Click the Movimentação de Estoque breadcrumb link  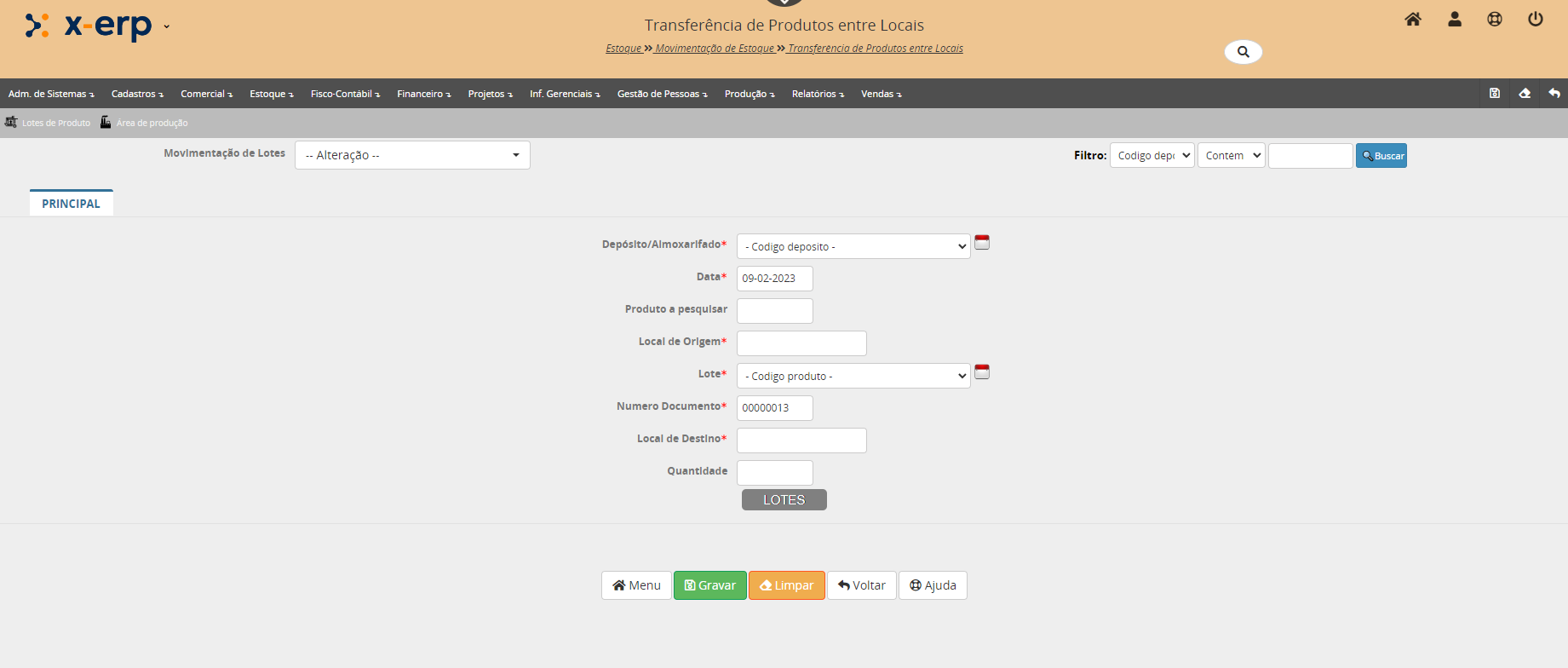pyautogui.click(x=715, y=49)
